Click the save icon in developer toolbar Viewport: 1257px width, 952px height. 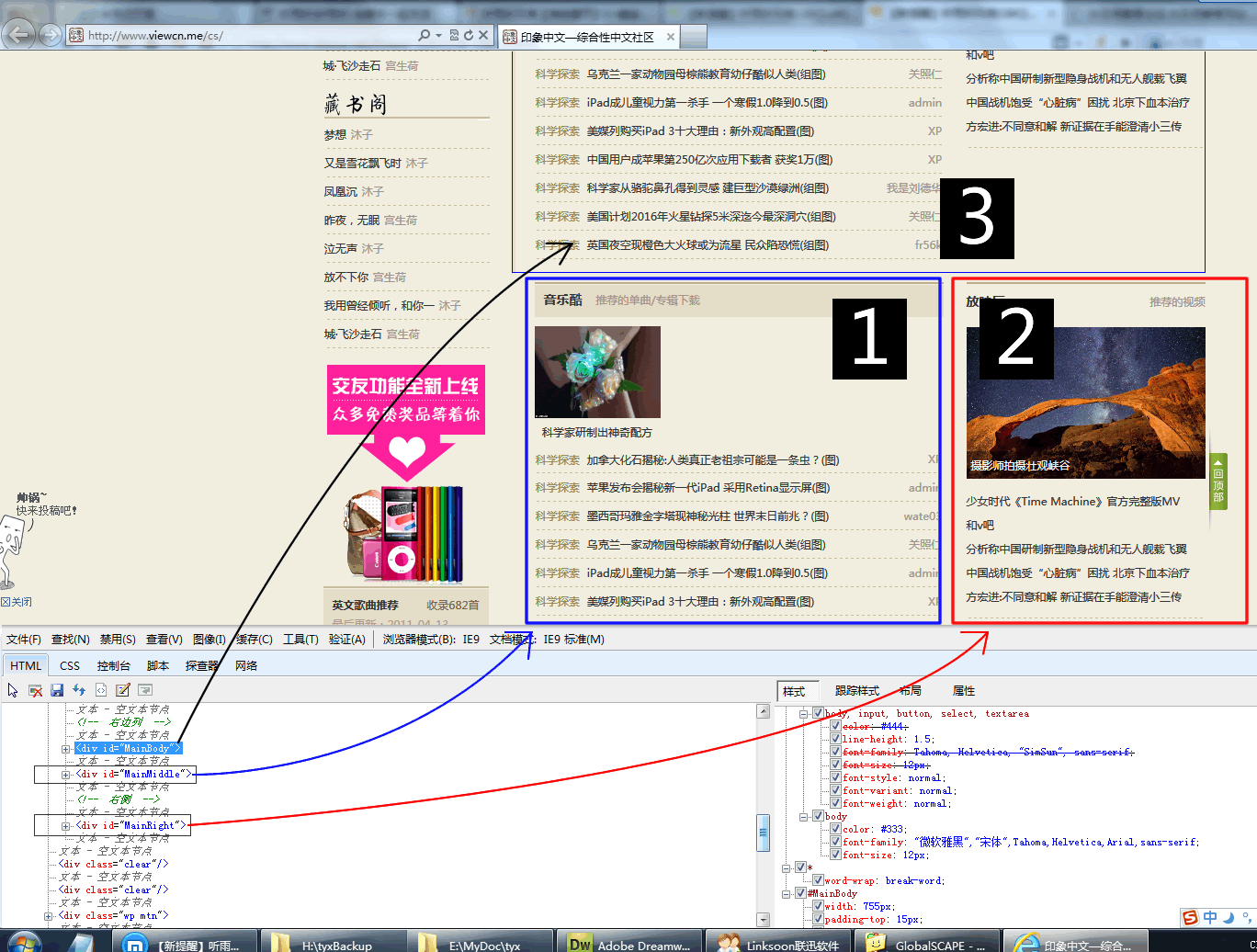click(57, 690)
